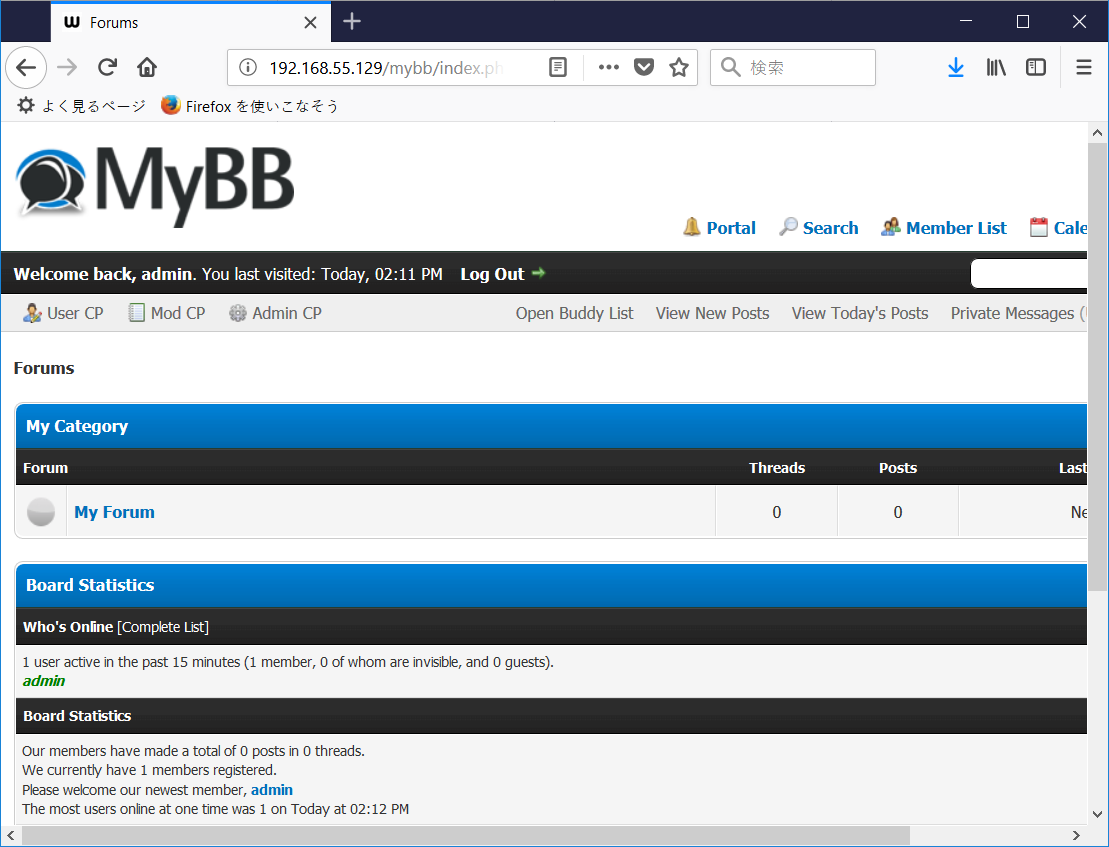Open the forum Search page

click(819, 228)
